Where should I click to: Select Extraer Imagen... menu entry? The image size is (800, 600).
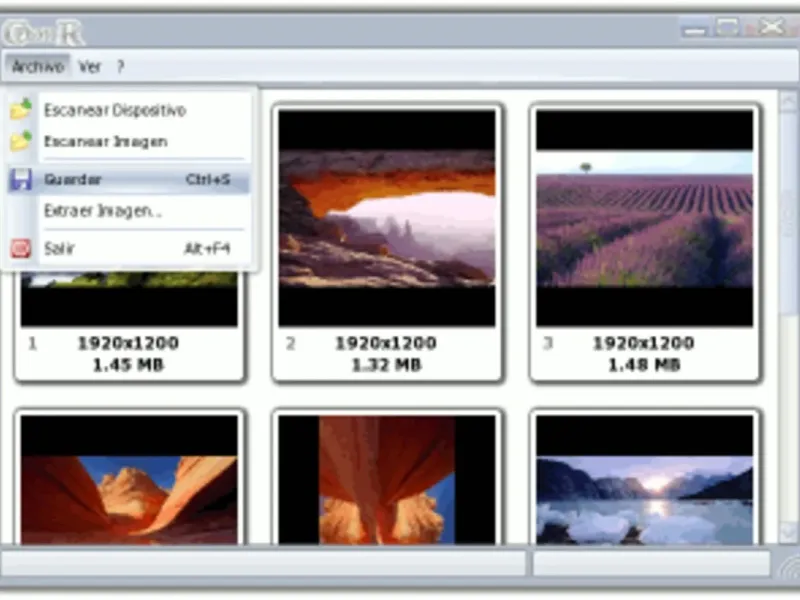click(x=129, y=211)
